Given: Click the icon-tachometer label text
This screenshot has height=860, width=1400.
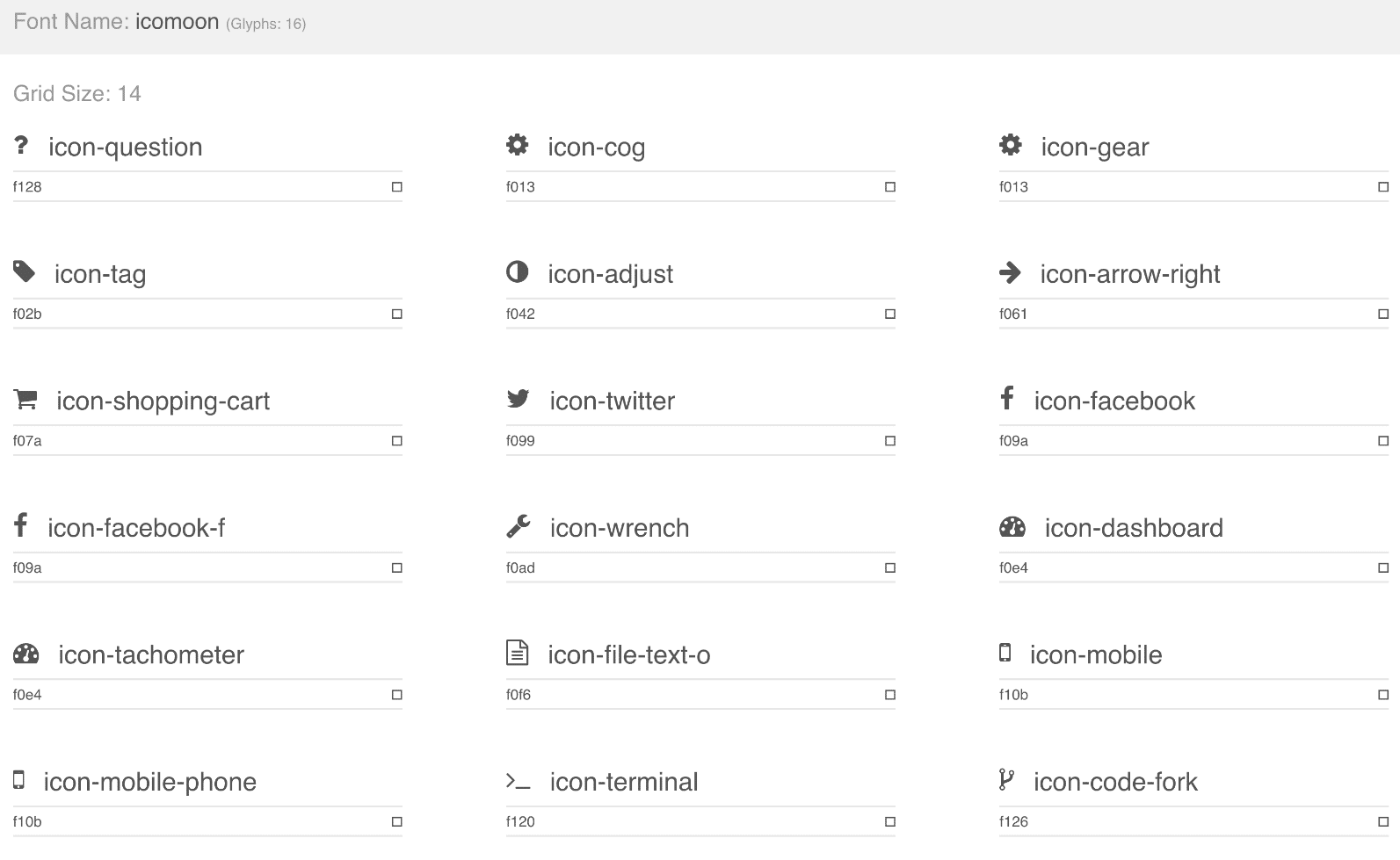Looking at the screenshot, I should coord(150,654).
